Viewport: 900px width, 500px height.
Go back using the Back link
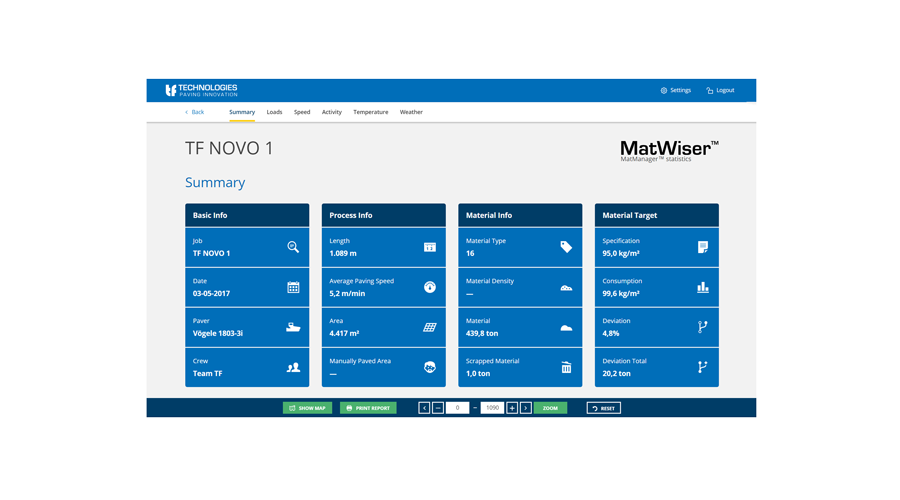point(195,112)
